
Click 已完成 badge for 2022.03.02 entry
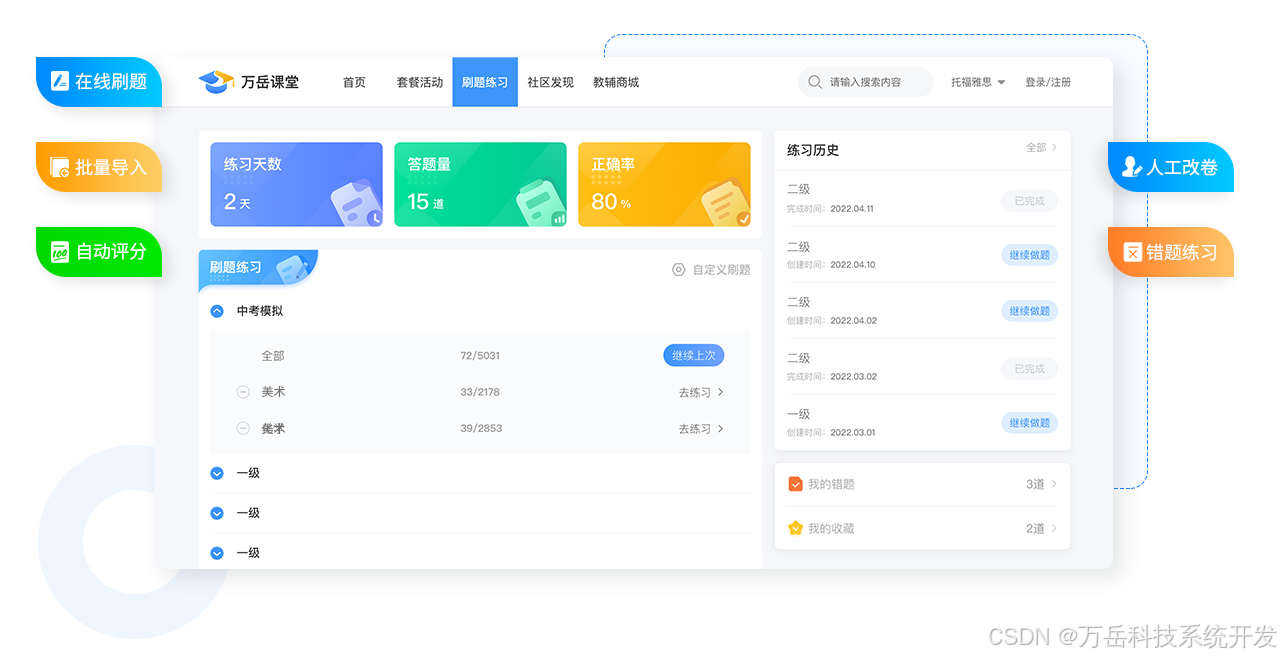[x=1029, y=369]
